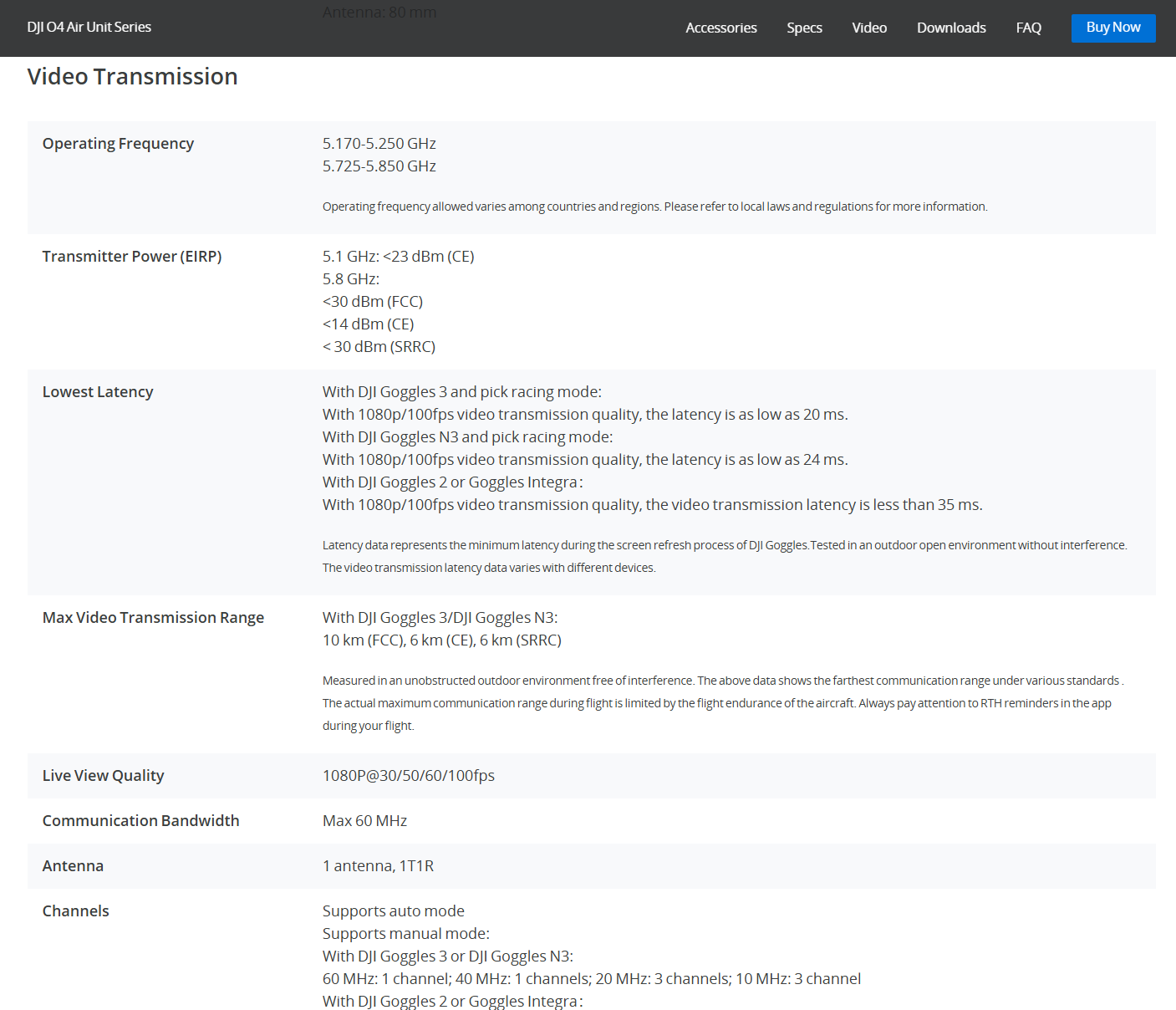Select the 5.1 GHz: <23 dBm (CE) line

(x=399, y=257)
